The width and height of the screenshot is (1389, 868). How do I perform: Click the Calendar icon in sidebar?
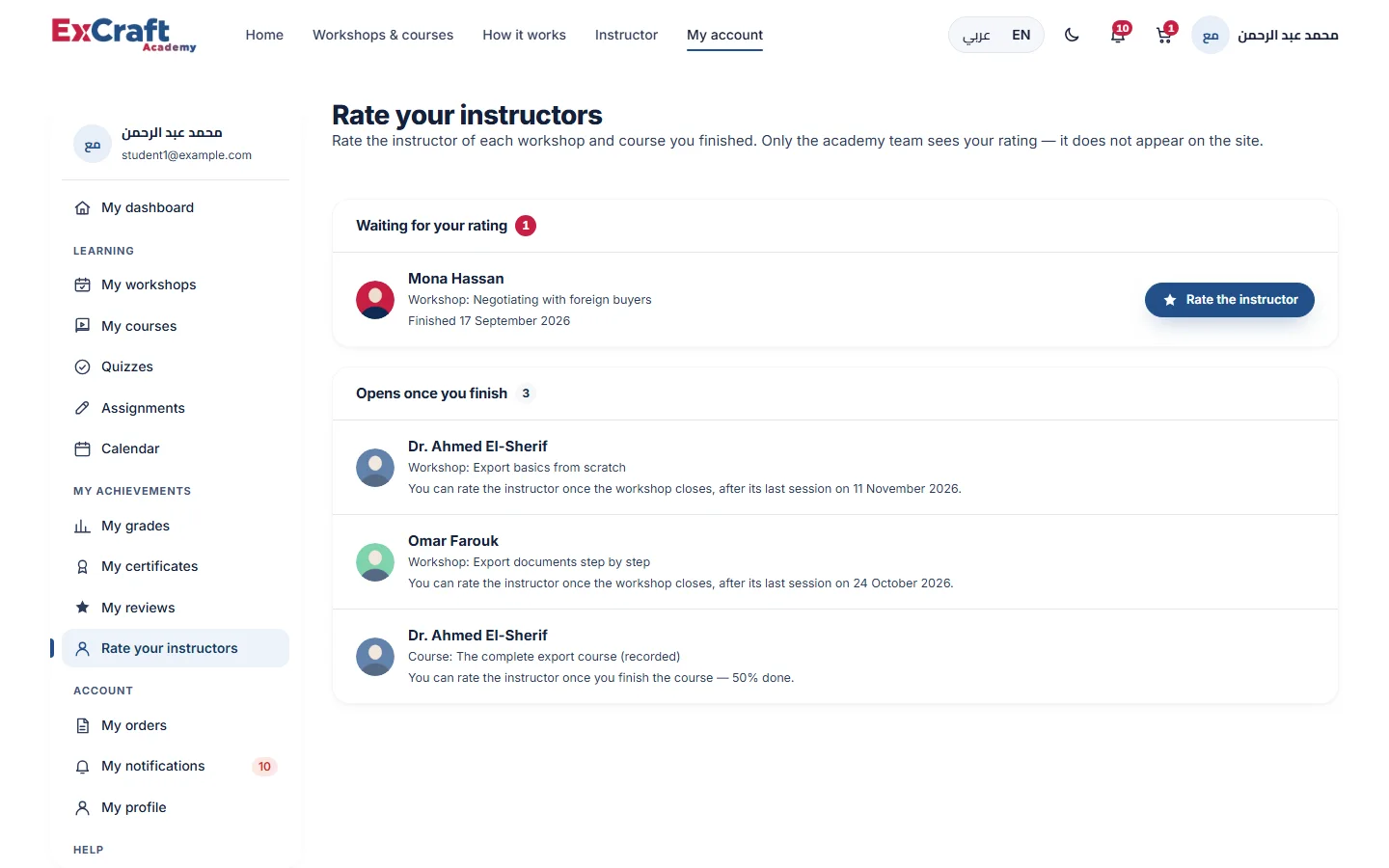click(x=82, y=448)
